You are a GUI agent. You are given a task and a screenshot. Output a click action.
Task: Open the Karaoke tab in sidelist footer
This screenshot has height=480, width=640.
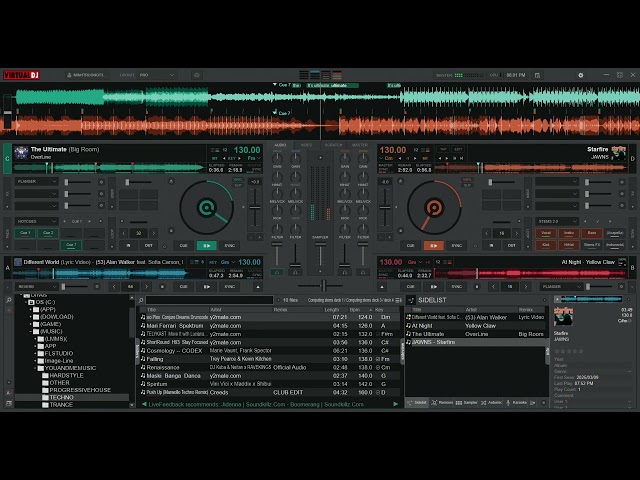click(516, 403)
